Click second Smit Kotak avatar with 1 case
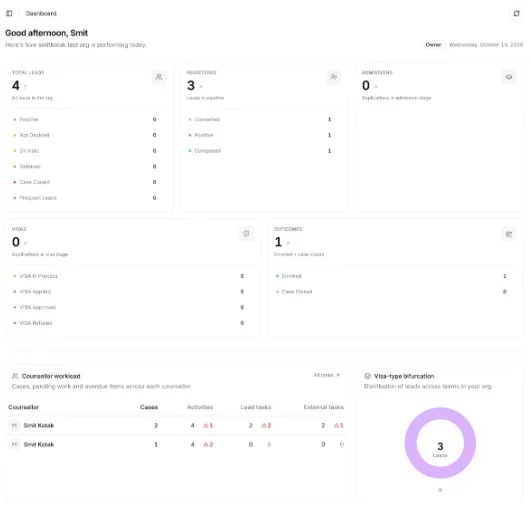 (x=14, y=444)
